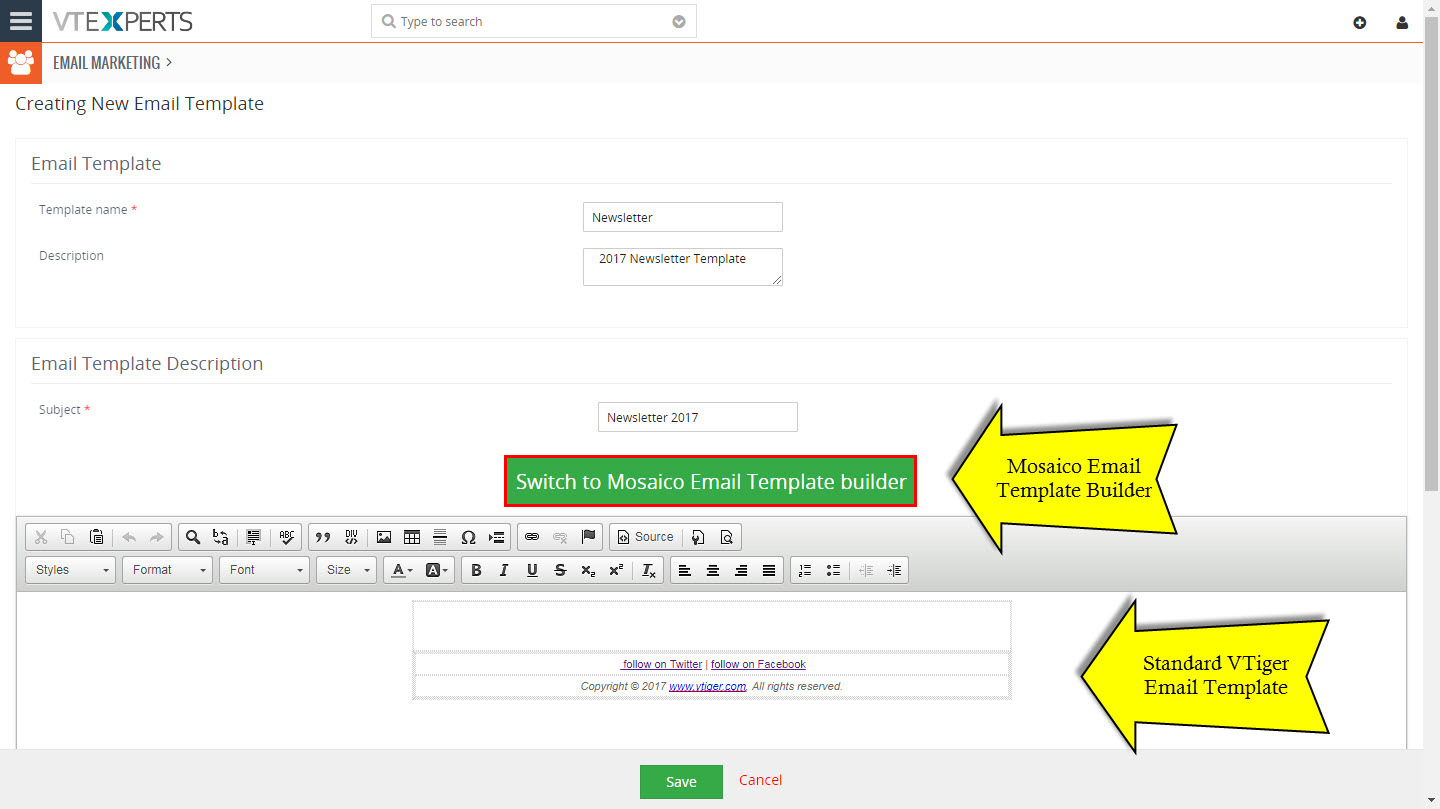1440x809 pixels.
Task: Align text left
Action: click(x=685, y=570)
